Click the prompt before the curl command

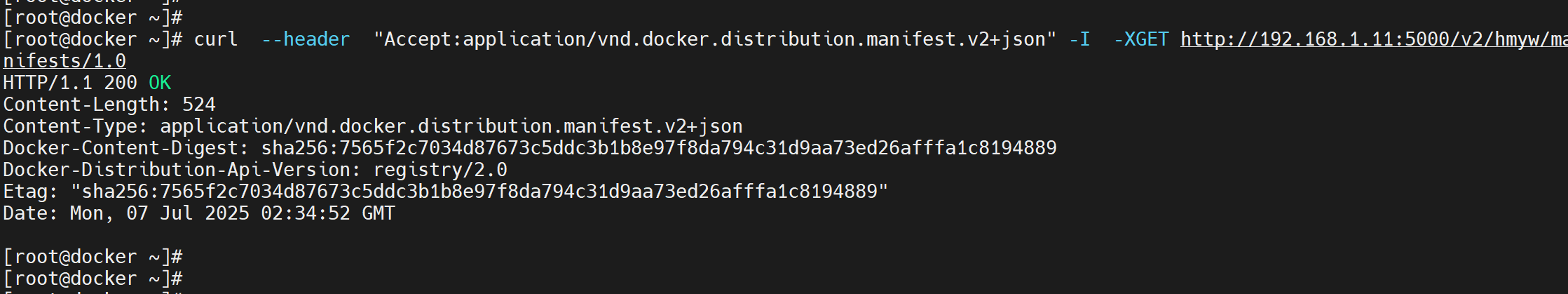93,39
